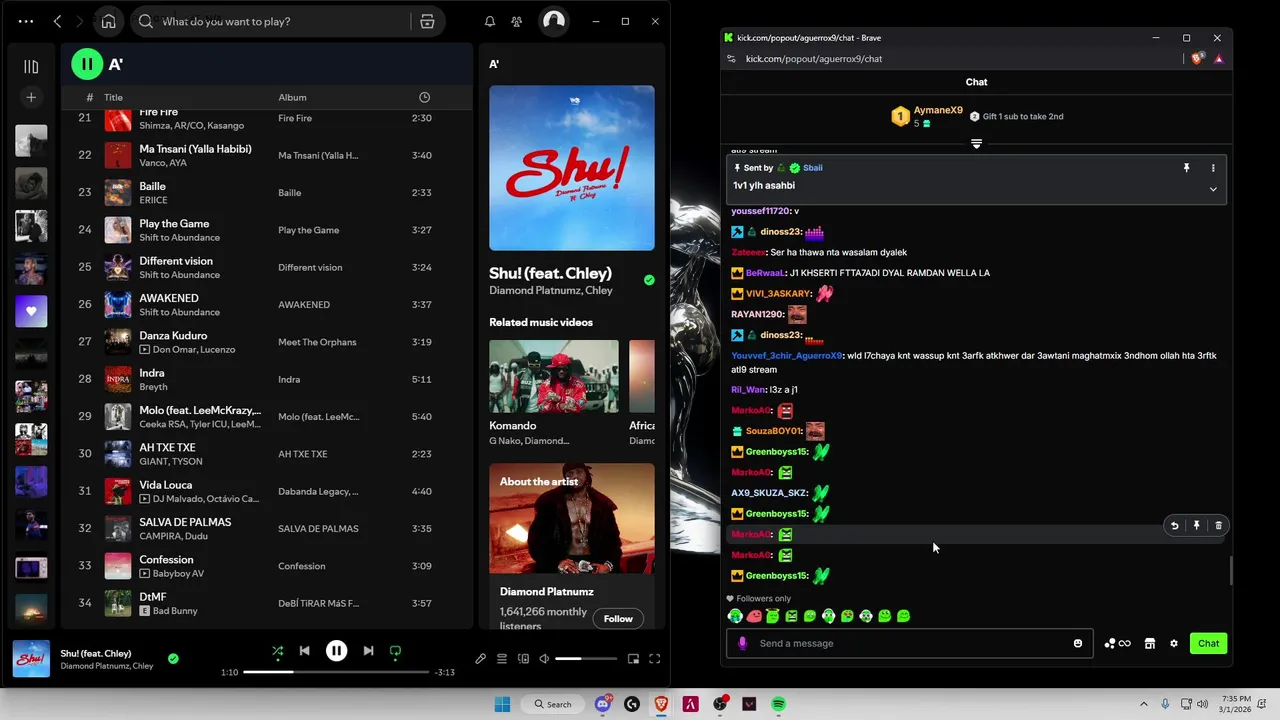Follow Diamond Platnumz artist
The width and height of the screenshot is (1280, 720).
(618, 619)
